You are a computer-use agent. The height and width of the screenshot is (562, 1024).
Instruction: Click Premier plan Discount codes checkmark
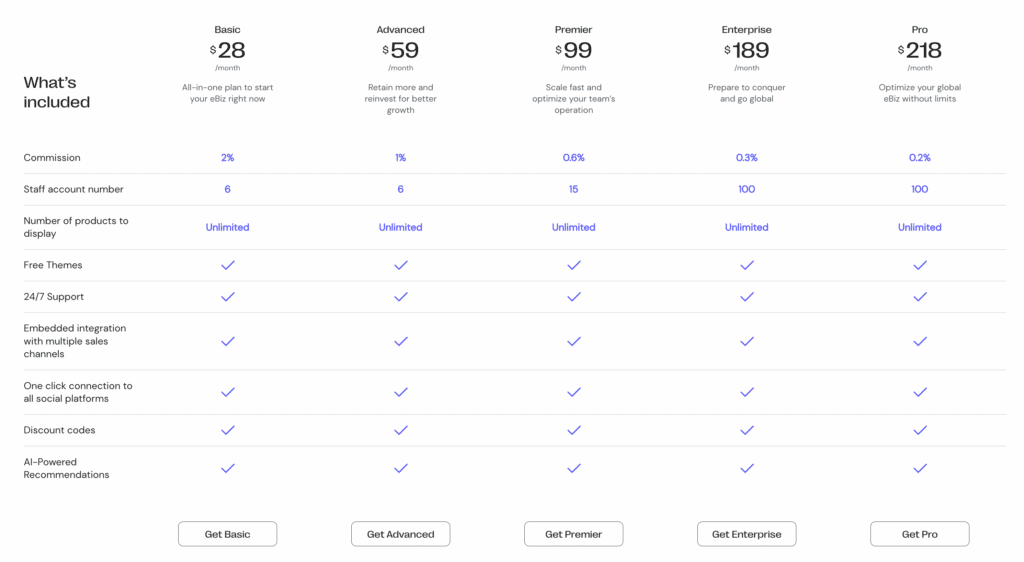pos(573,430)
